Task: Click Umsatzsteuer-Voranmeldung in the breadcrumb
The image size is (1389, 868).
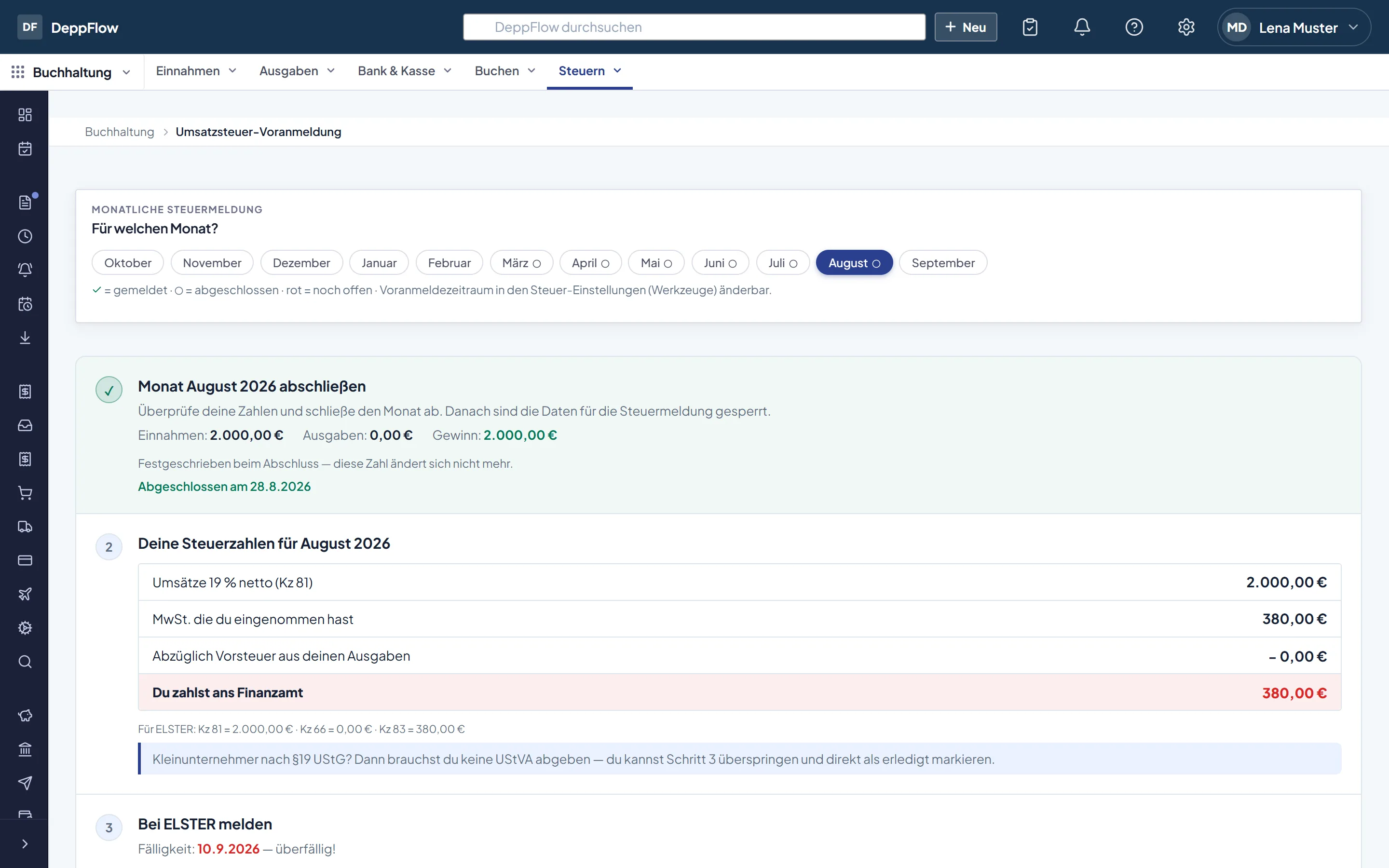Action: [x=259, y=132]
